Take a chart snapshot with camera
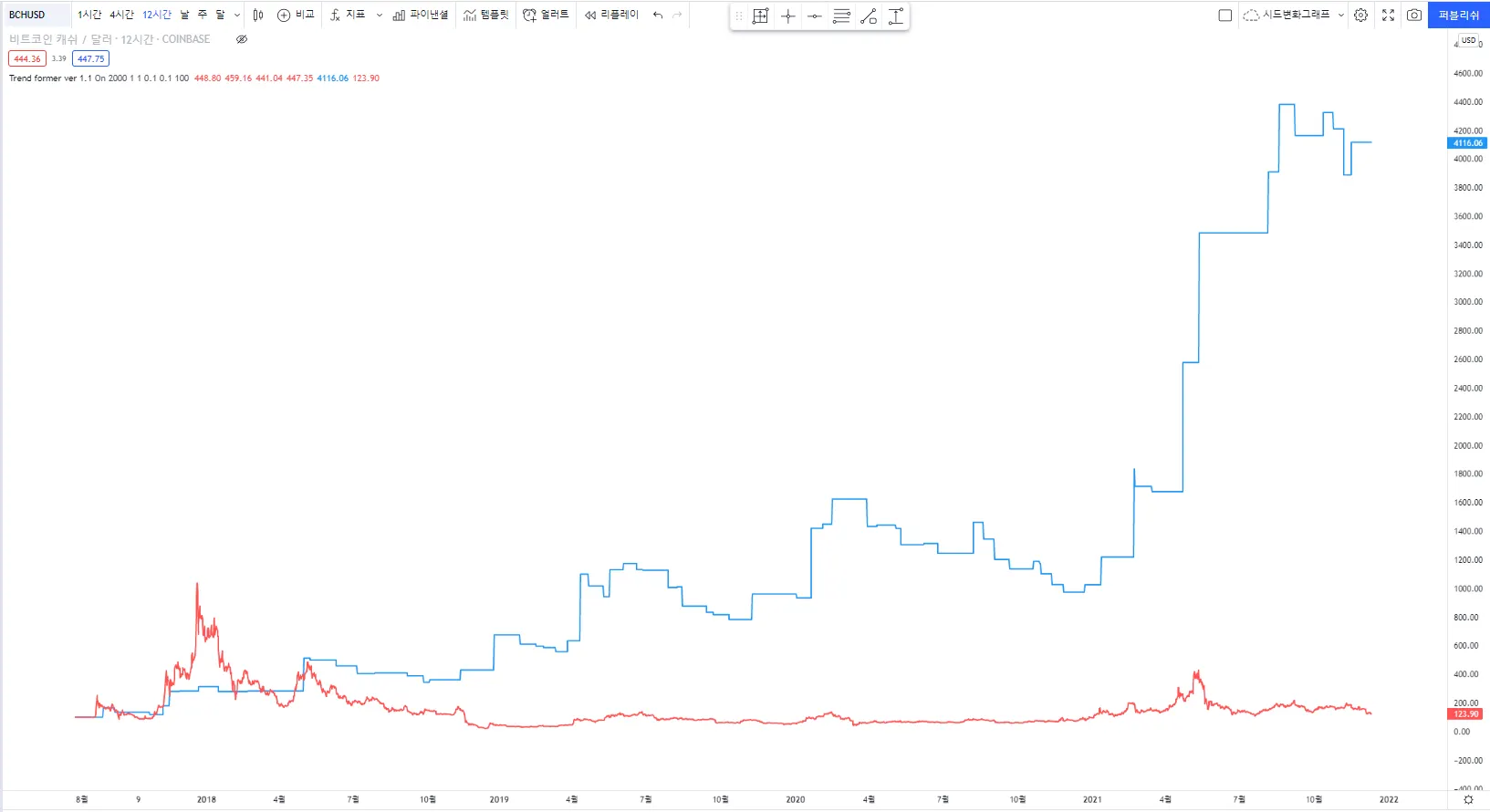 click(1414, 15)
